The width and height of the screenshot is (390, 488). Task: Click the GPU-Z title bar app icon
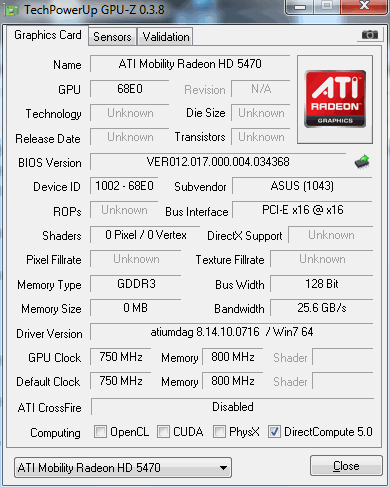[x=12, y=10]
